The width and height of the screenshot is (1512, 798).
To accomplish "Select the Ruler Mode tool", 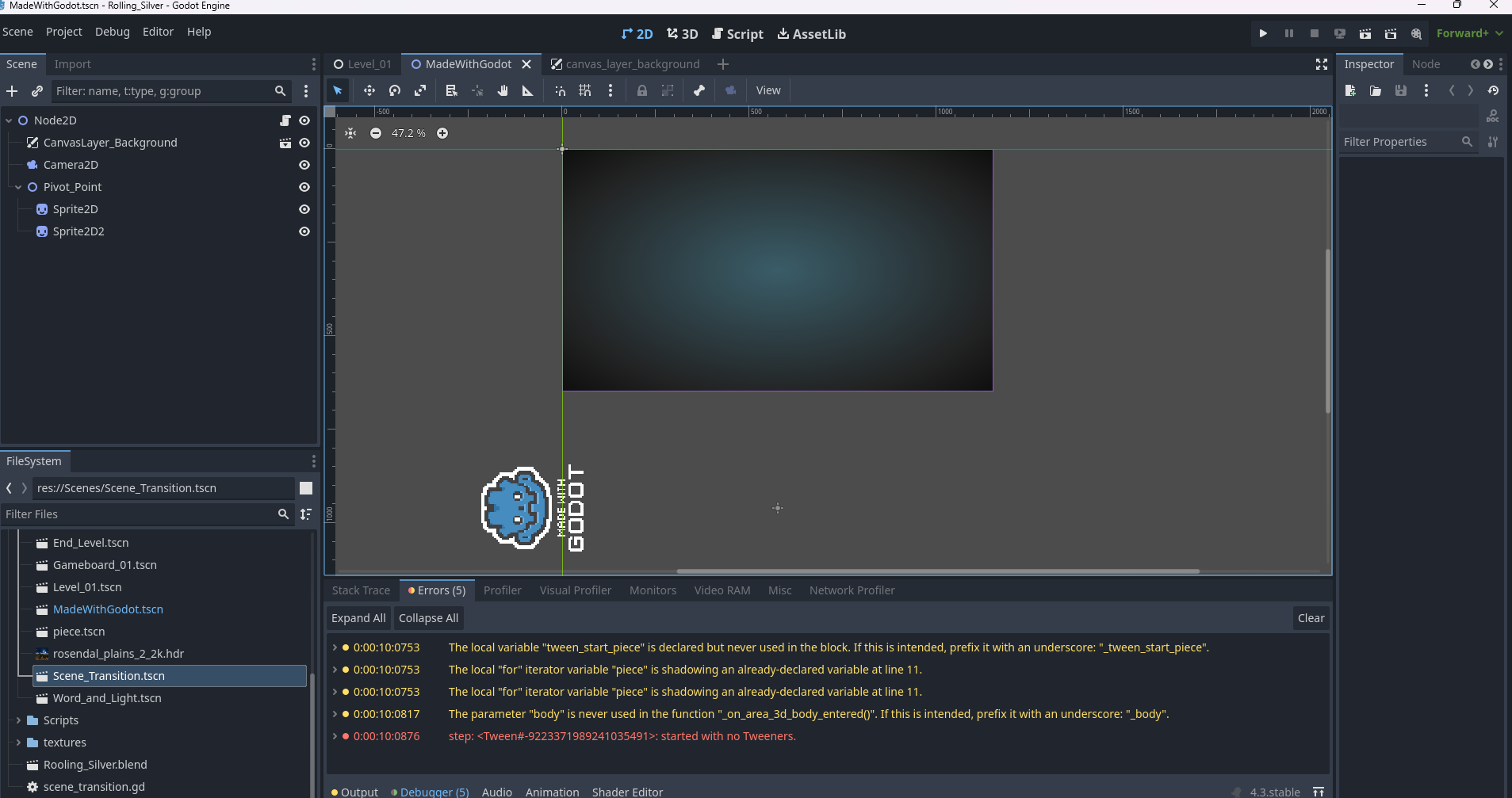I will [x=528, y=90].
